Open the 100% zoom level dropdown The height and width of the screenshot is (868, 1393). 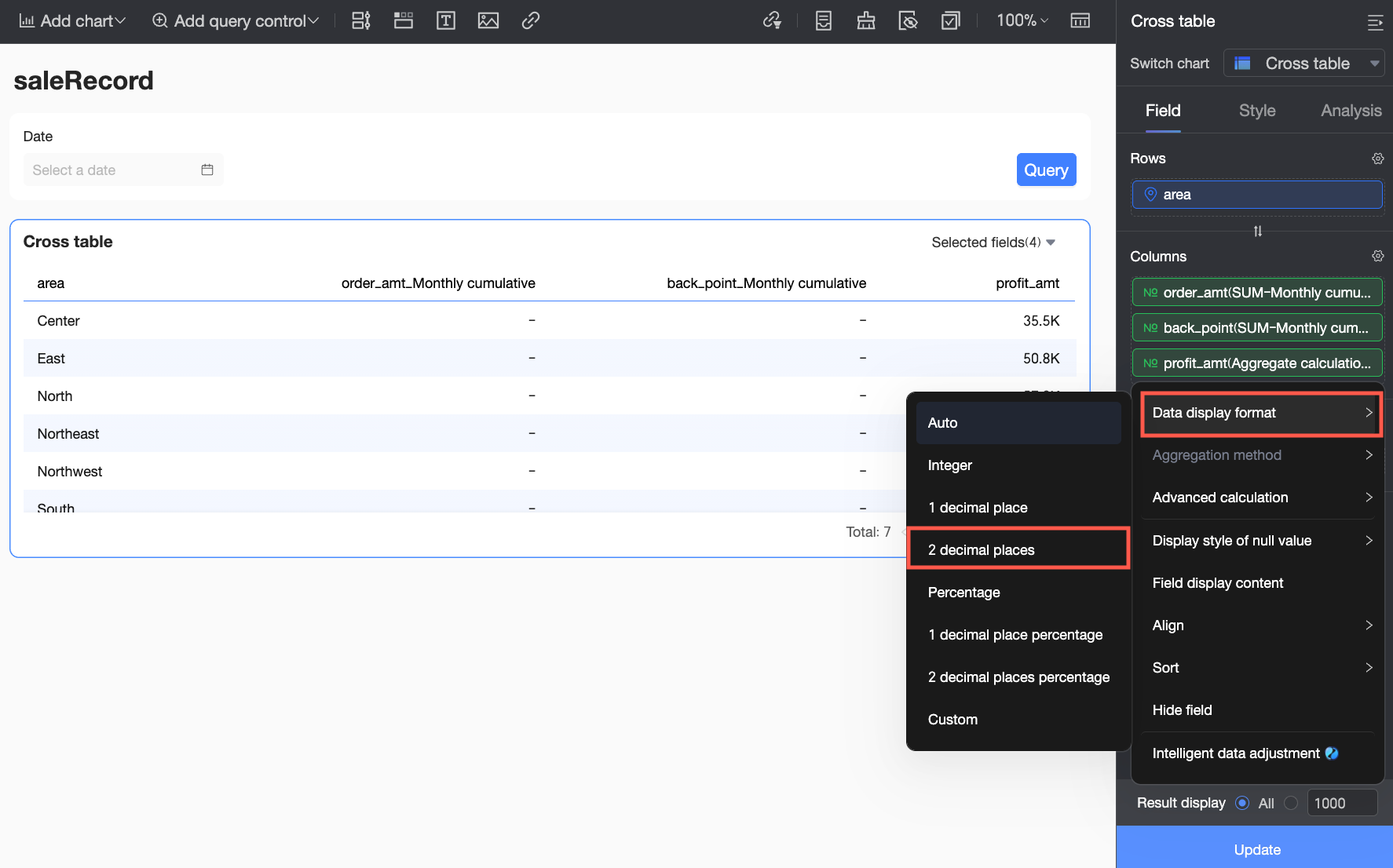pyautogui.click(x=1022, y=21)
